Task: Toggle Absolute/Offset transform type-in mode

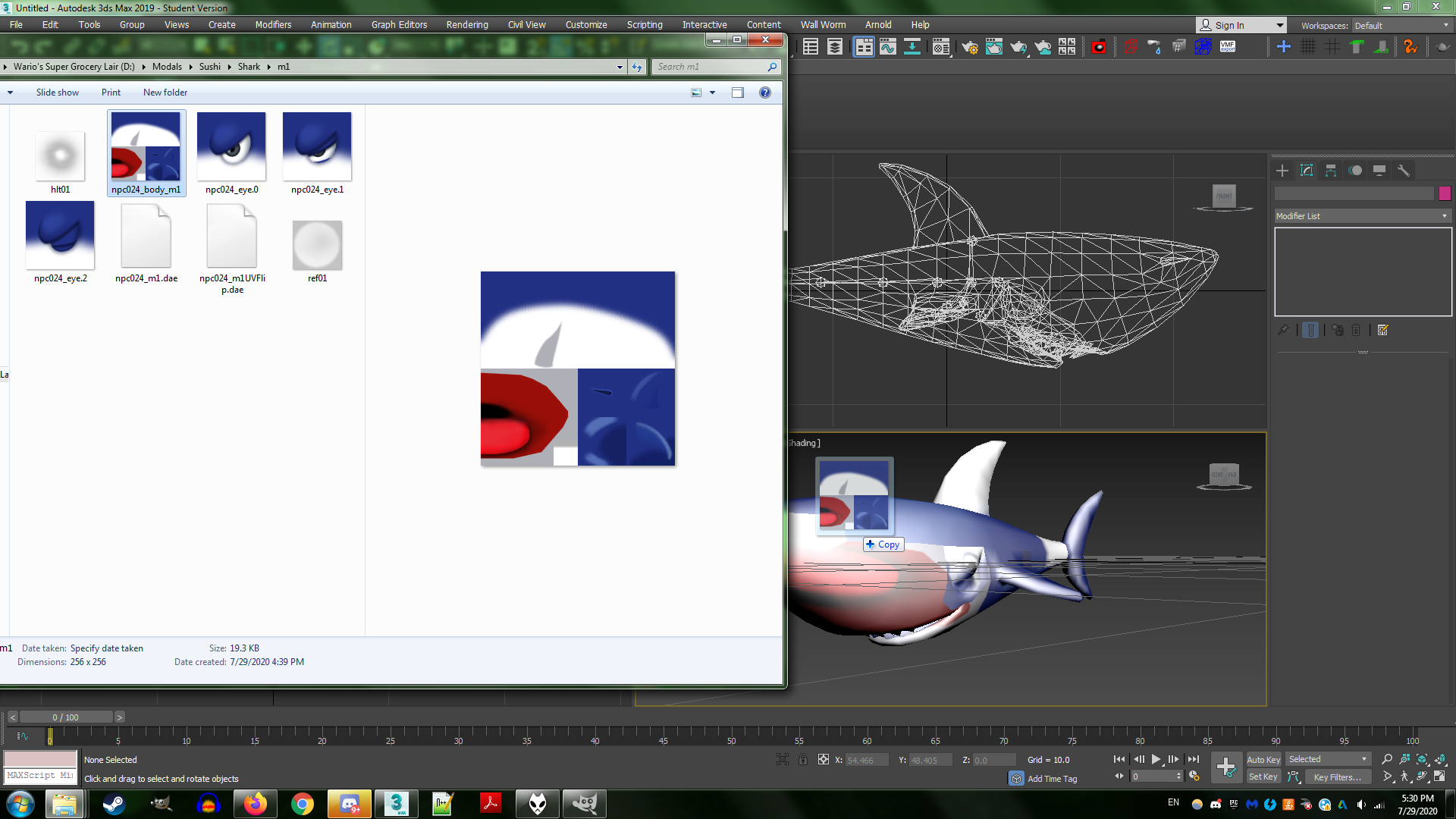Action: [824, 759]
